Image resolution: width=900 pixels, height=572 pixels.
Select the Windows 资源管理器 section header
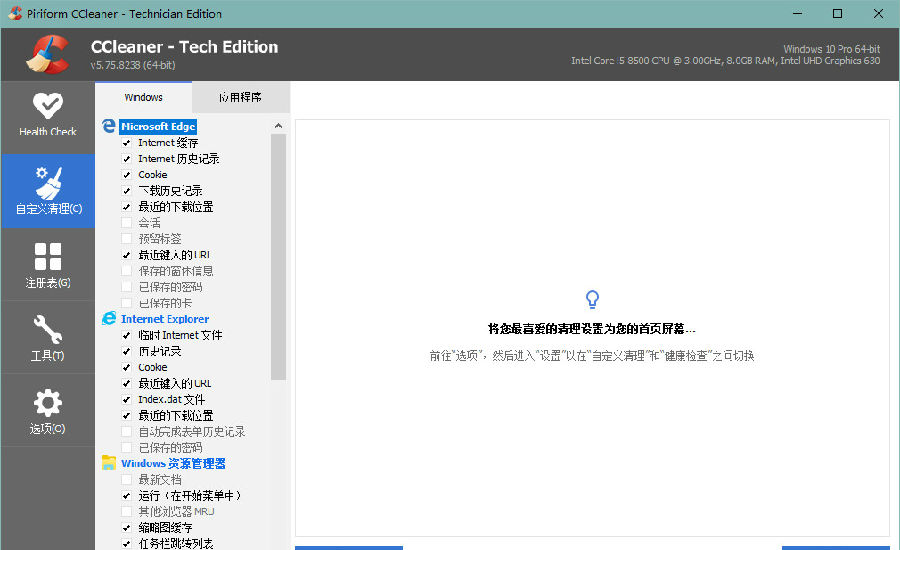click(x=173, y=464)
